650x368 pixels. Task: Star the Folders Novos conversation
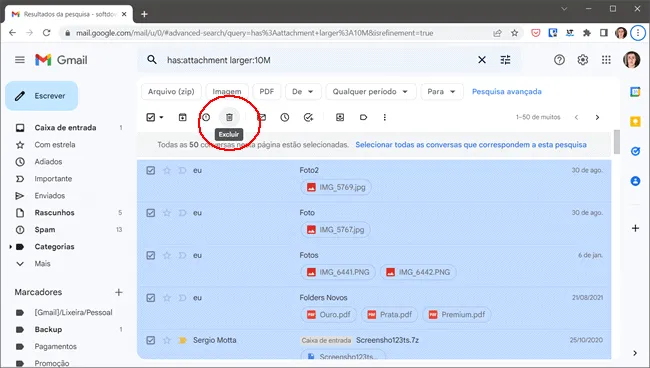click(167, 298)
